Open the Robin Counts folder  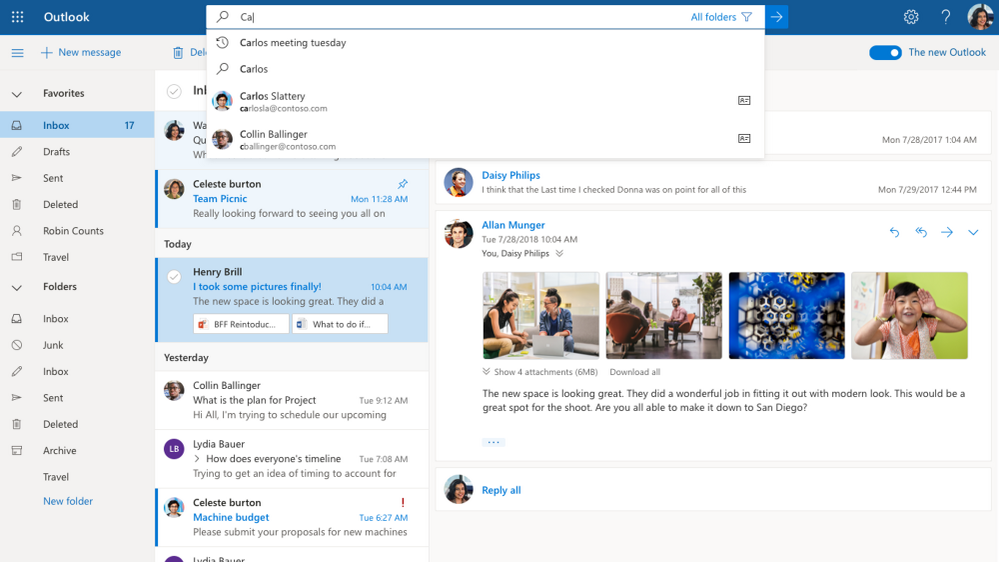click(x=73, y=231)
